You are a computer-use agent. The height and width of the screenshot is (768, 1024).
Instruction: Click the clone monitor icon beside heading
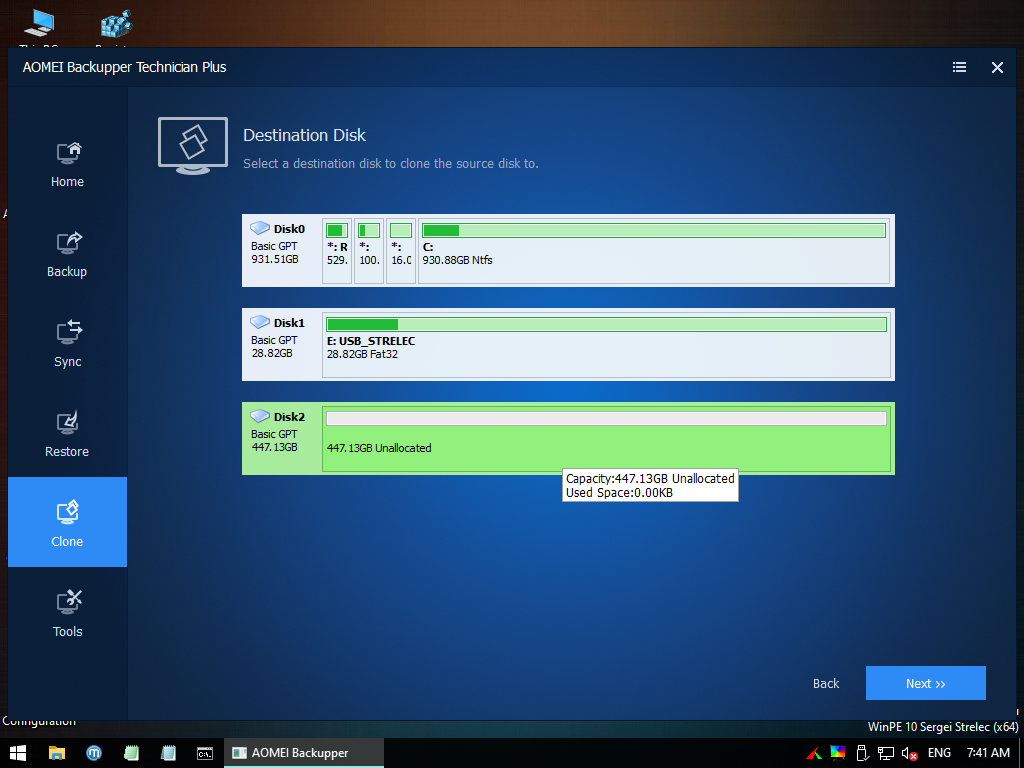(193, 145)
